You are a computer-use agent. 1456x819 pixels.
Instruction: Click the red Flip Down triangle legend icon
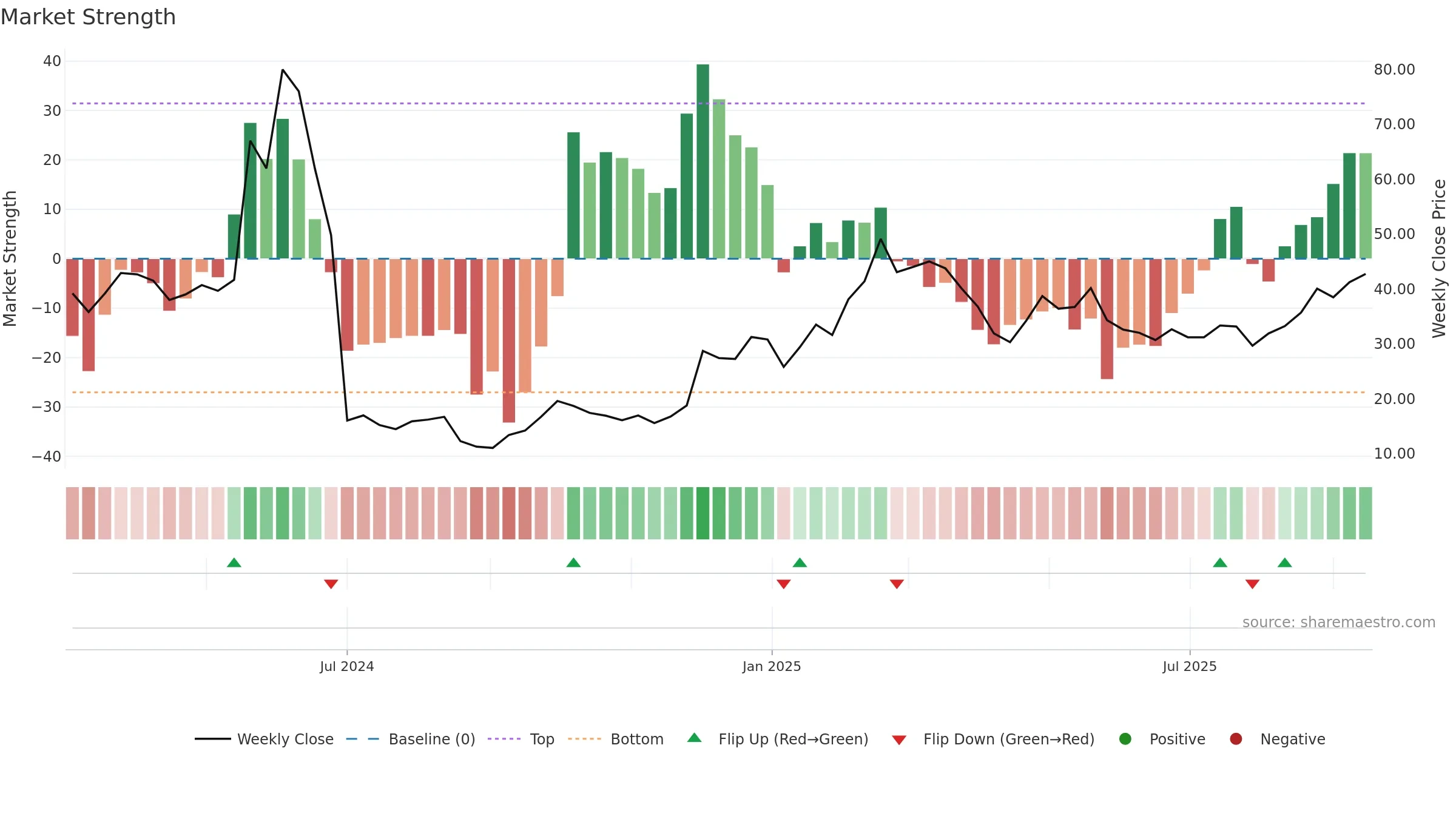click(x=899, y=740)
